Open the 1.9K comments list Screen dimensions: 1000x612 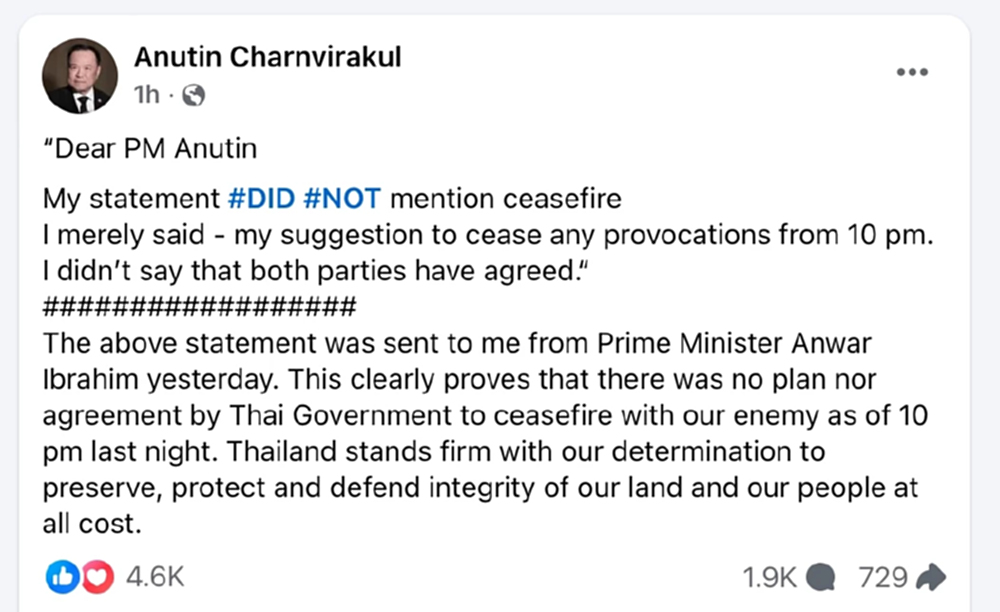[x=769, y=576]
